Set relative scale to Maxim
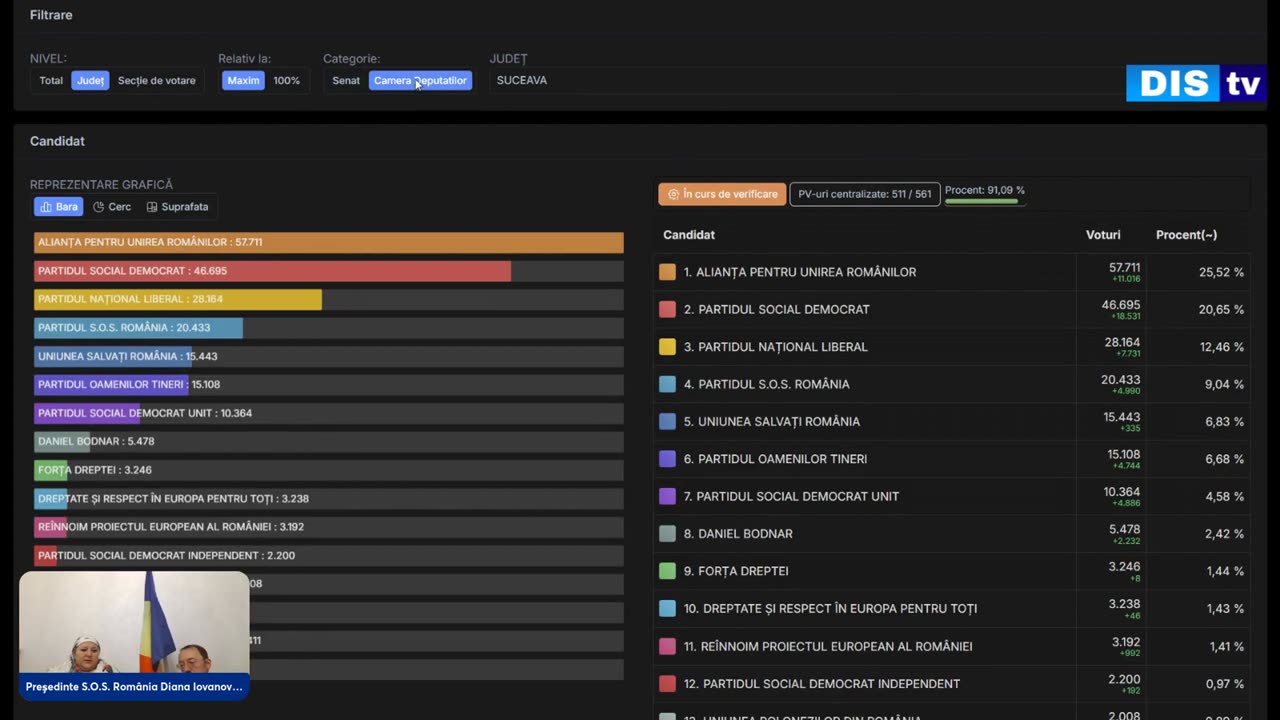 click(x=243, y=81)
